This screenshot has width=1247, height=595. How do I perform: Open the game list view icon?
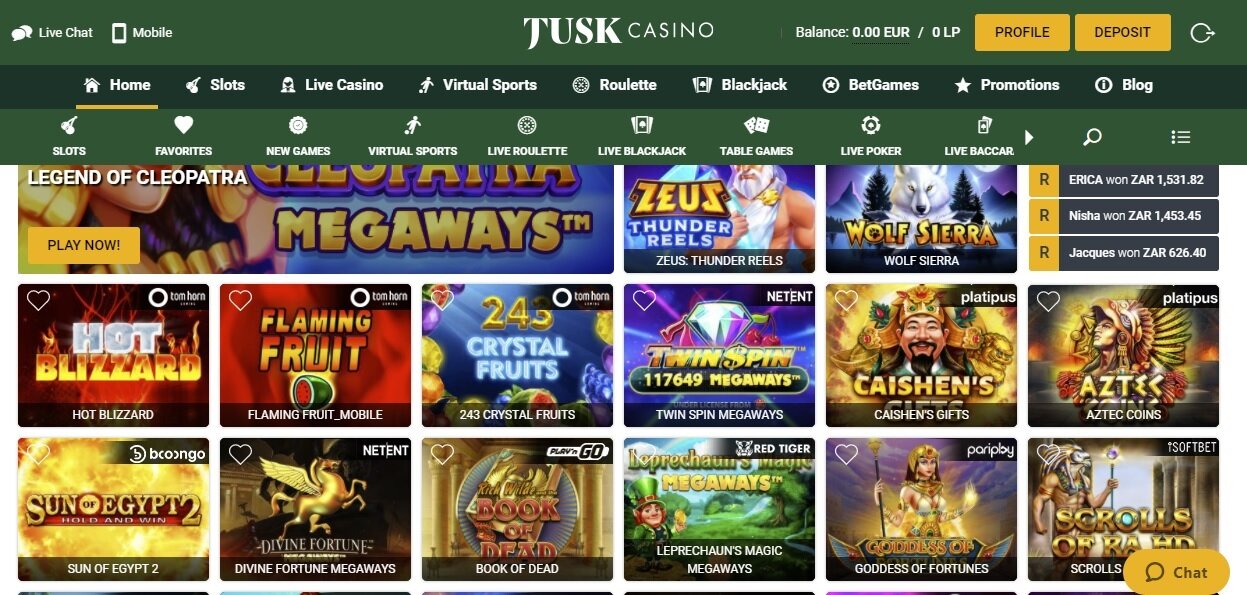[x=1180, y=137]
